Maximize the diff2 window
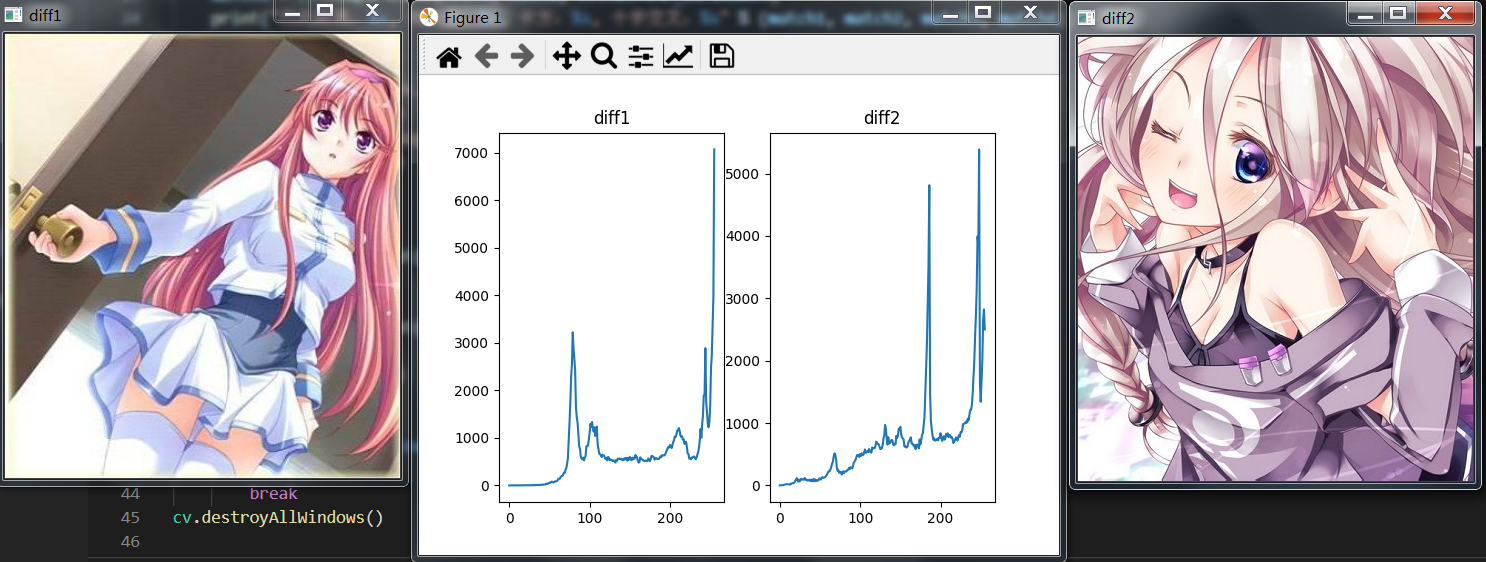Viewport: 1486px width, 562px height. point(1398,12)
